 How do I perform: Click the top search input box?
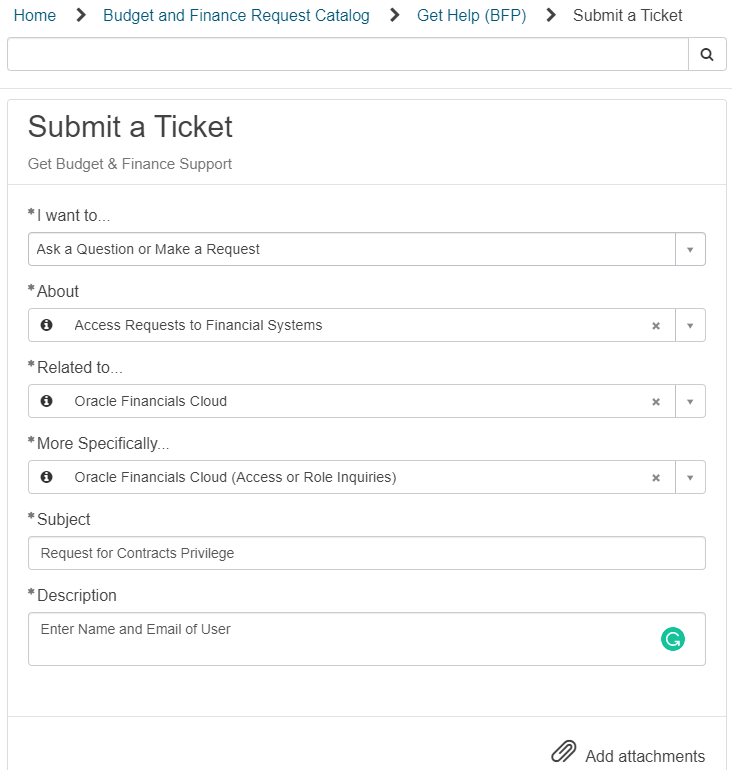(x=348, y=54)
